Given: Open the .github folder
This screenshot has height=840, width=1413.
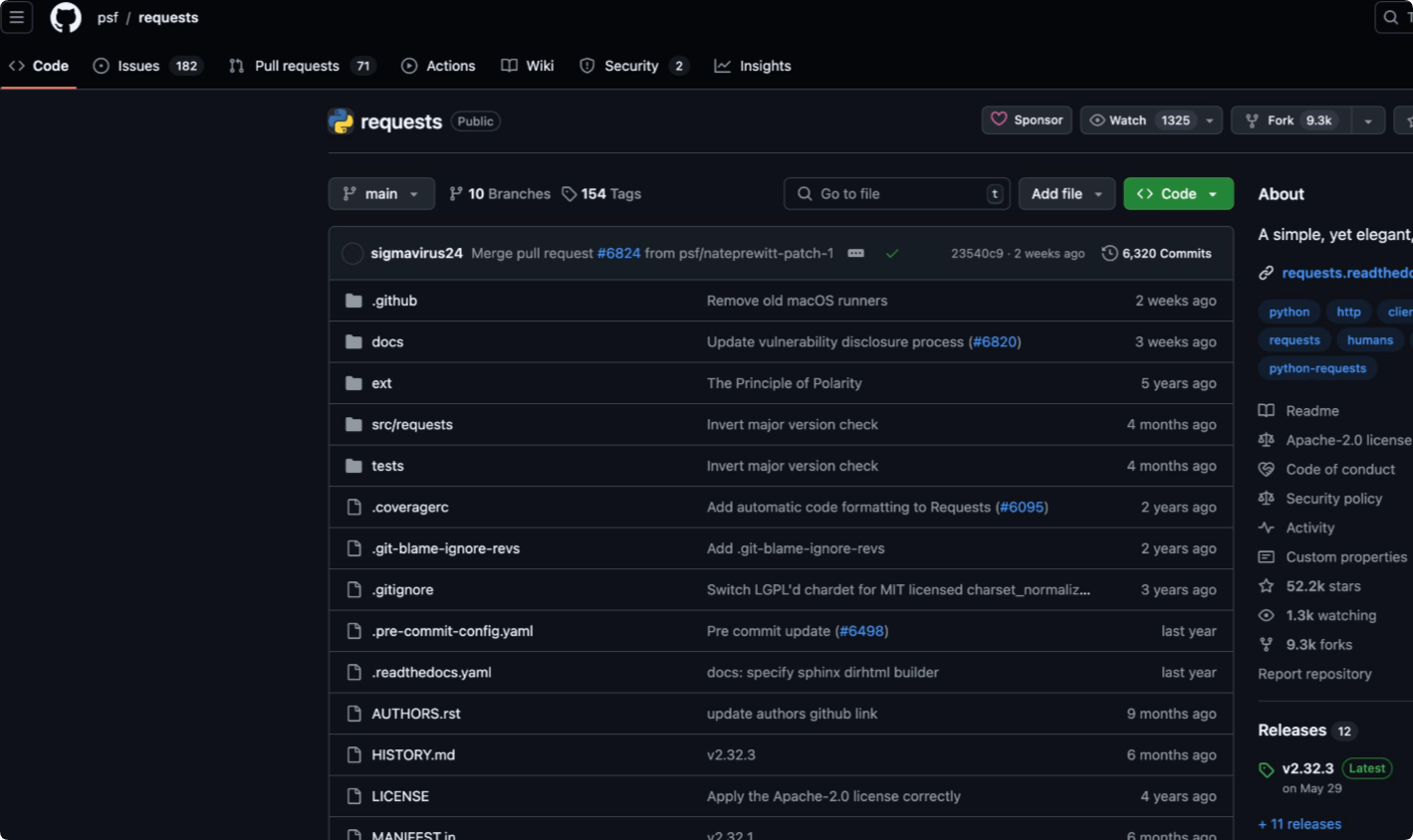Looking at the screenshot, I should coord(394,301).
